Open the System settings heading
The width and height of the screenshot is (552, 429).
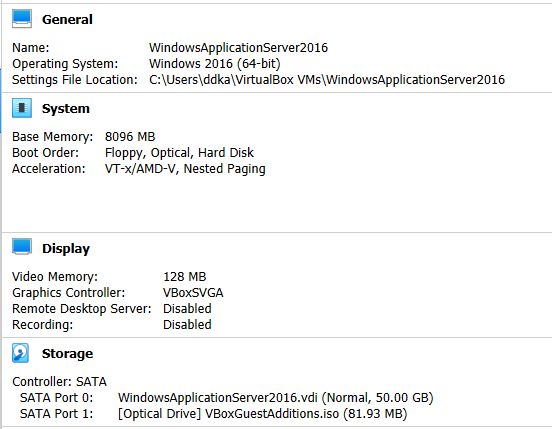pos(66,108)
